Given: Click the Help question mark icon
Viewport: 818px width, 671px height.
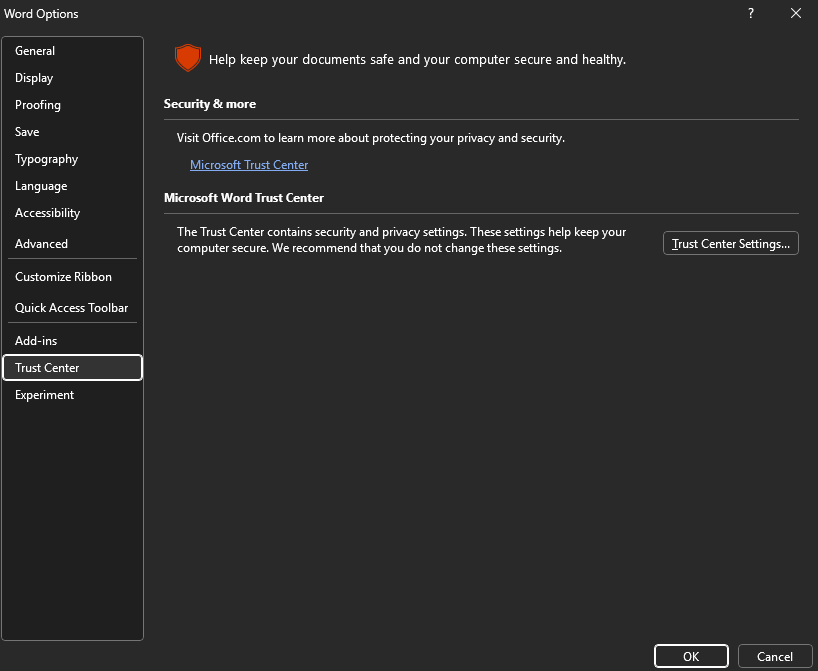Looking at the screenshot, I should (751, 14).
